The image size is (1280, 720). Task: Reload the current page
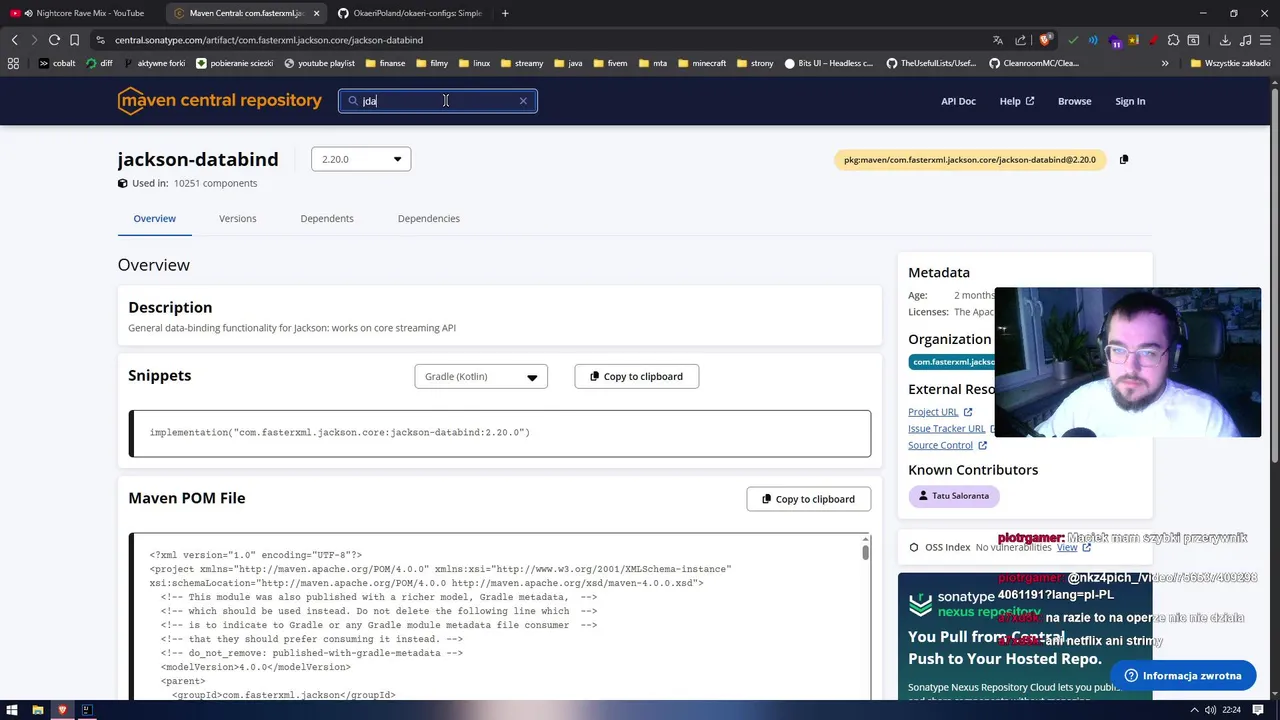54,40
